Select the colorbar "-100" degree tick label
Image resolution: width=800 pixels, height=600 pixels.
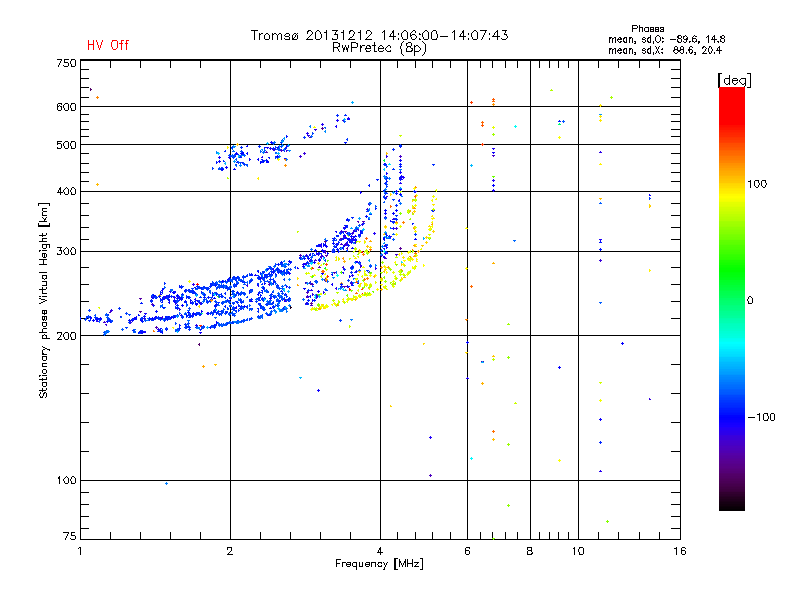(x=761, y=417)
